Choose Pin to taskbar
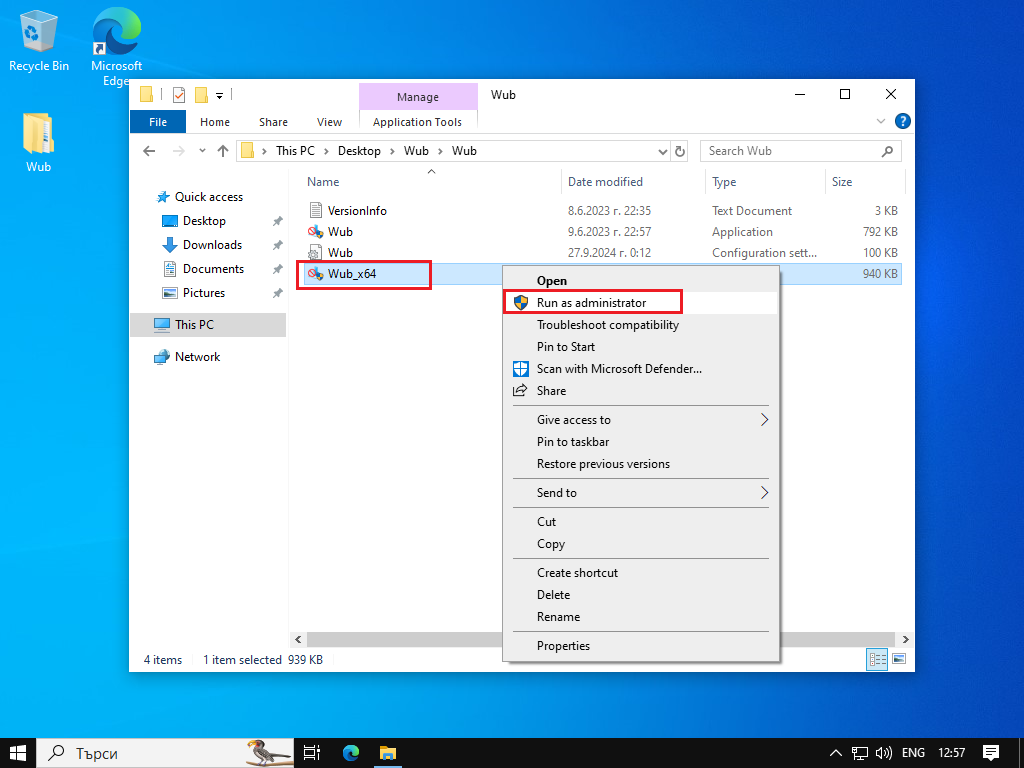Viewport: 1024px width, 768px height. pyautogui.click(x=641, y=442)
